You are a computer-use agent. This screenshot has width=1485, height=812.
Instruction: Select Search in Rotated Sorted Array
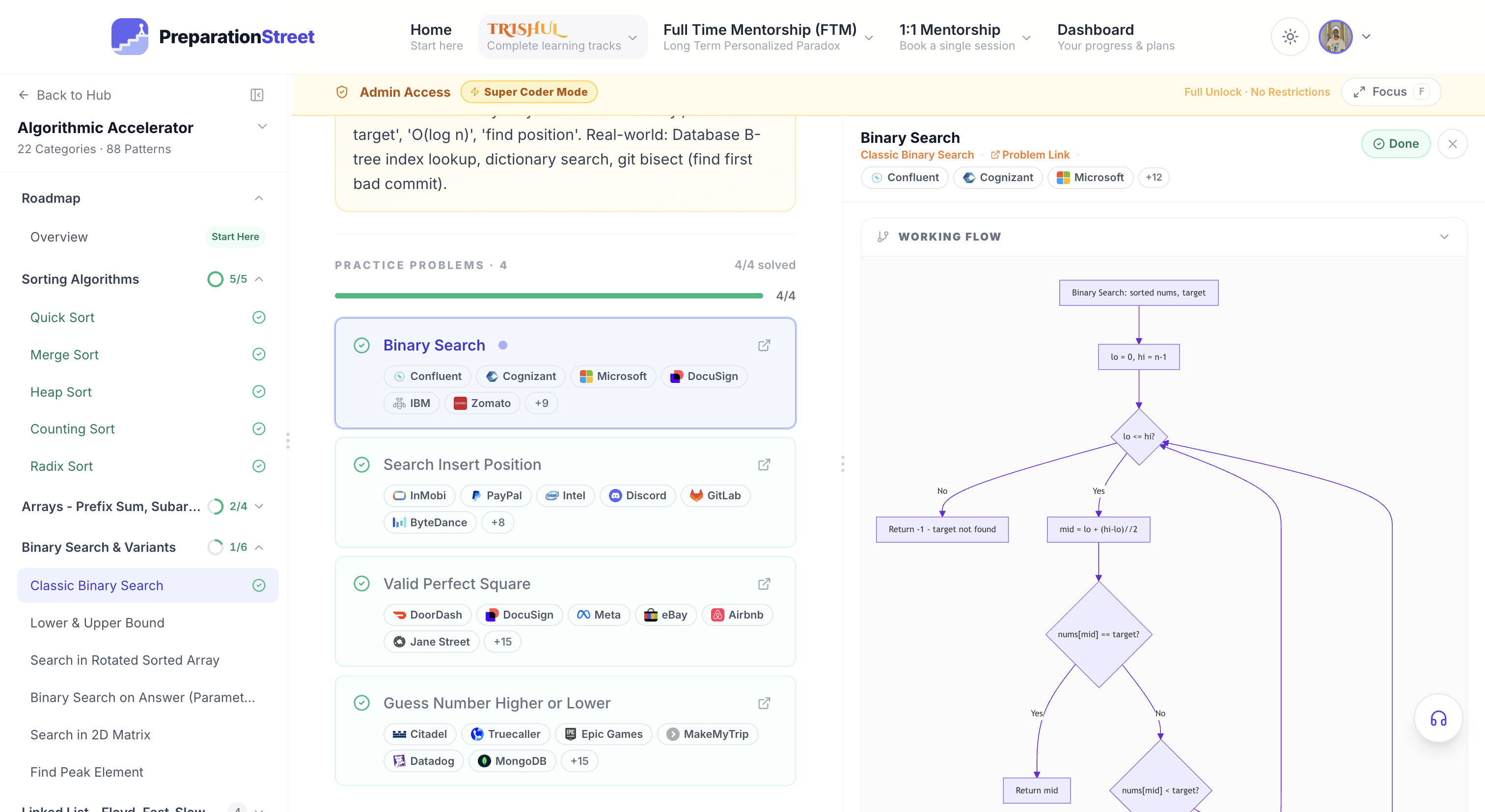coord(148,660)
